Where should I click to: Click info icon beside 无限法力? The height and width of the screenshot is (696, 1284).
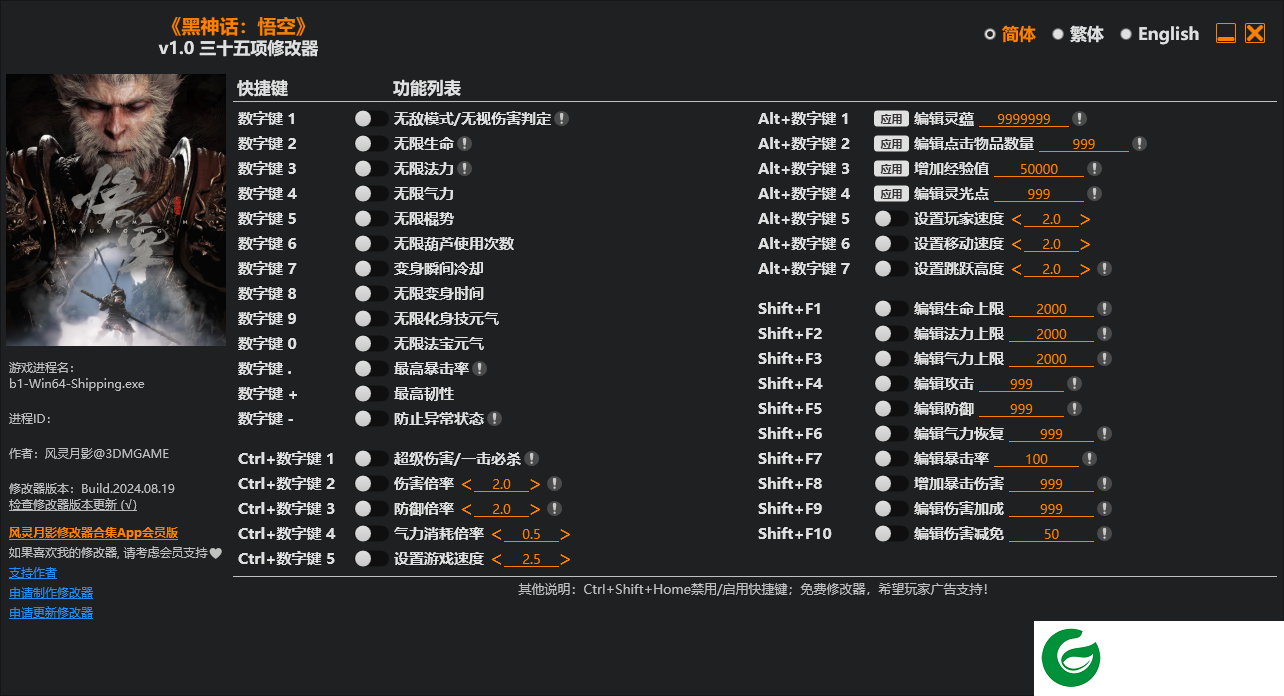(464, 169)
